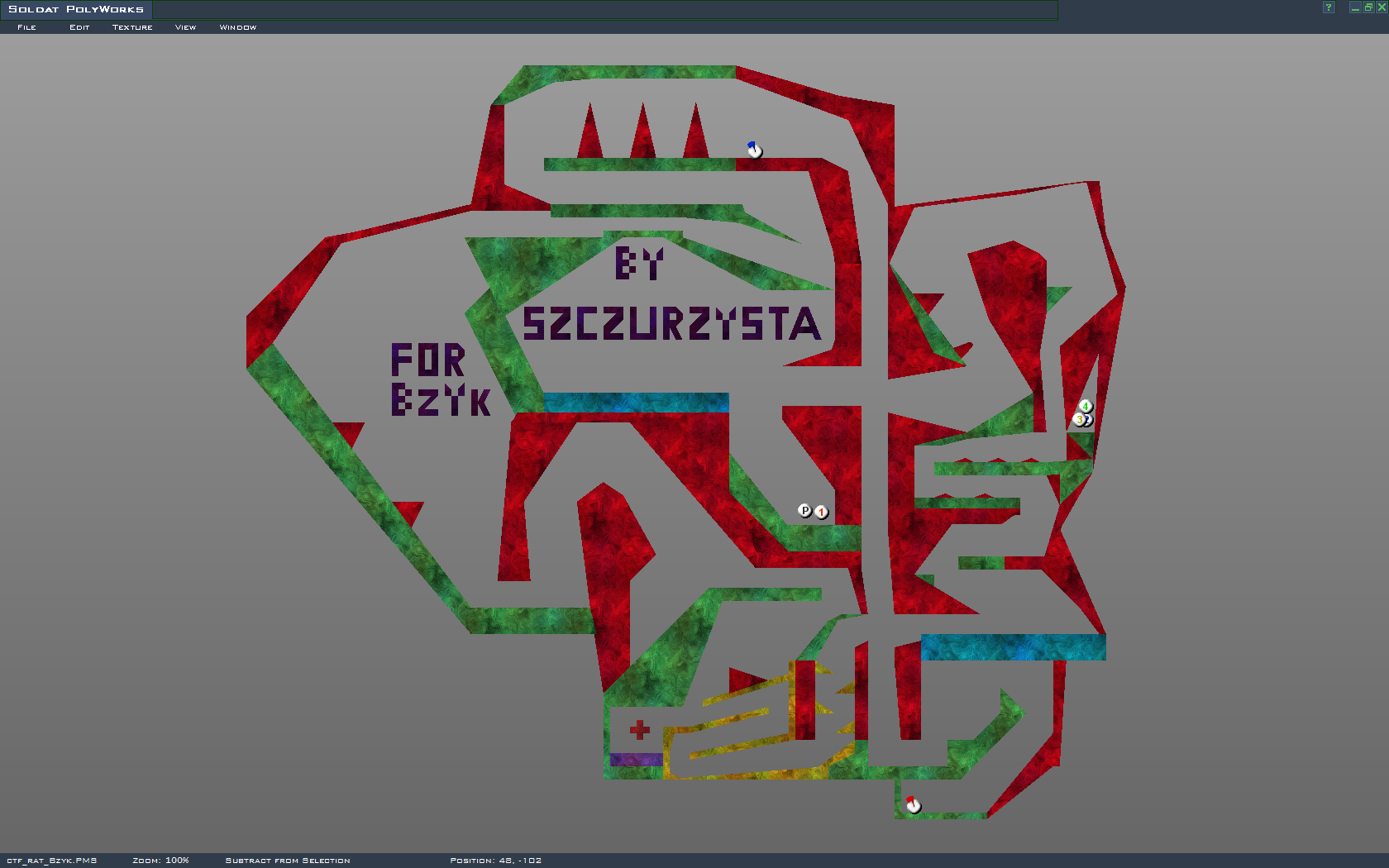The height and width of the screenshot is (868, 1389).
Task: Open the File menu
Action: click(x=26, y=27)
